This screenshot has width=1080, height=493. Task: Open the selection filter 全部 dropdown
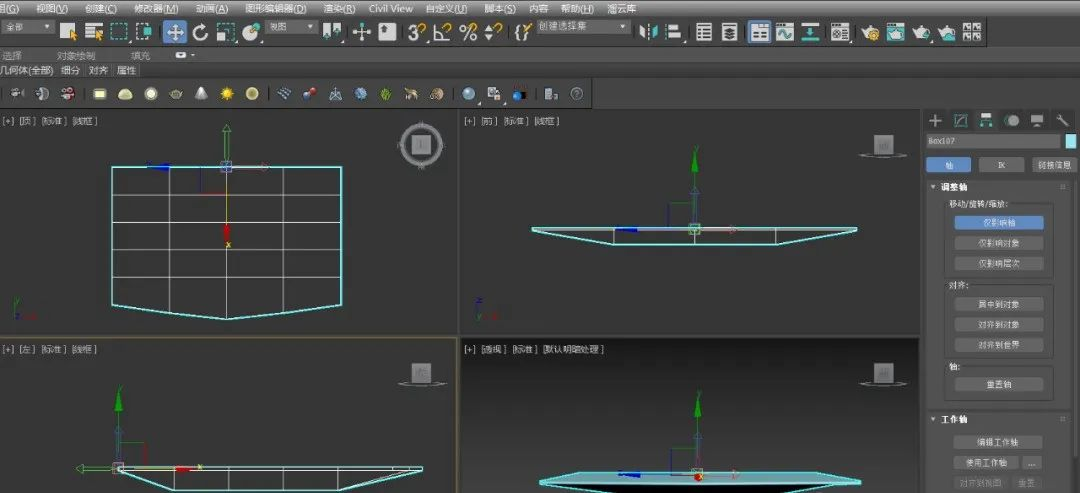28,27
